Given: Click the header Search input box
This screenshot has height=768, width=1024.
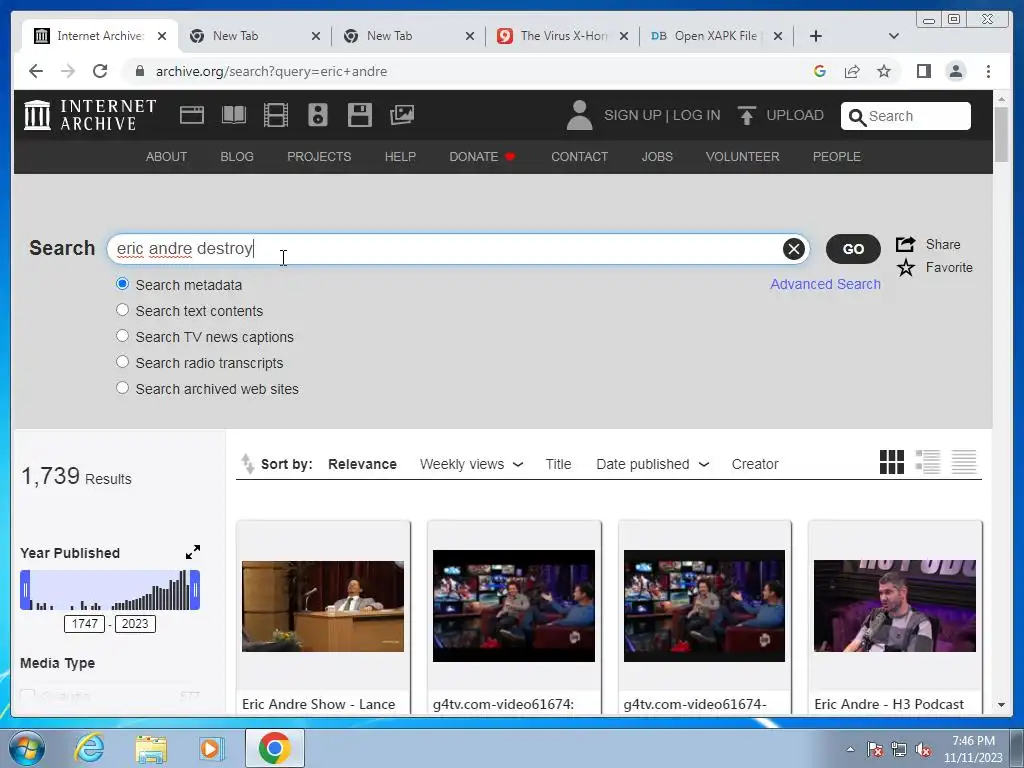Looking at the screenshot, I should pyautogui.click(x=906, y=116).
